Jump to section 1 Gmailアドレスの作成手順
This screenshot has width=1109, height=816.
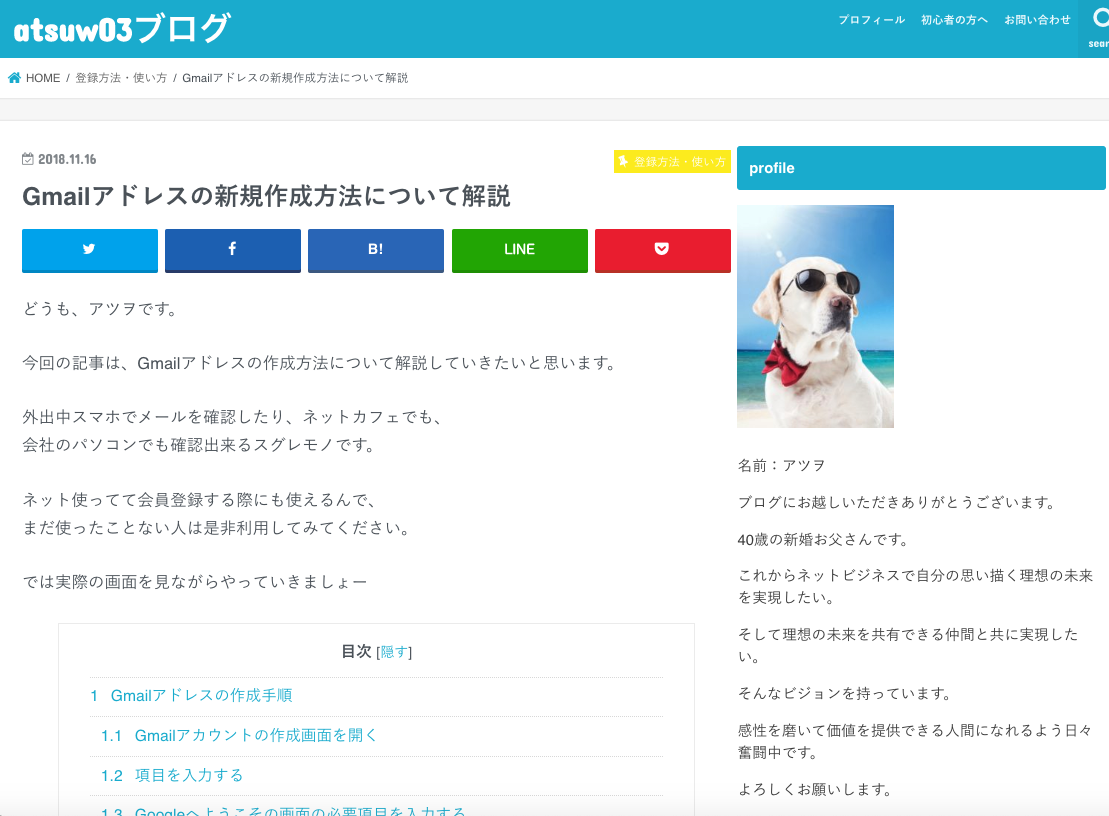point(191,696)
